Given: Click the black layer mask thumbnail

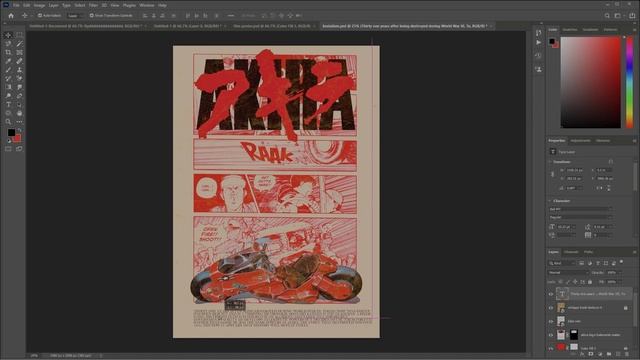Looking at the screenshot, I should click(574, 335).
